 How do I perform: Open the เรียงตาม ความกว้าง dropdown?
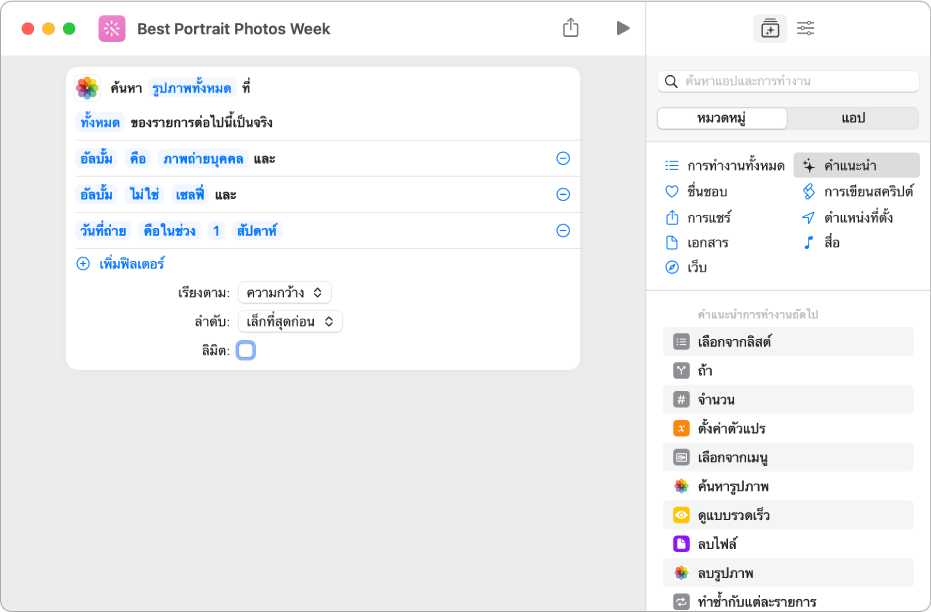284,293
